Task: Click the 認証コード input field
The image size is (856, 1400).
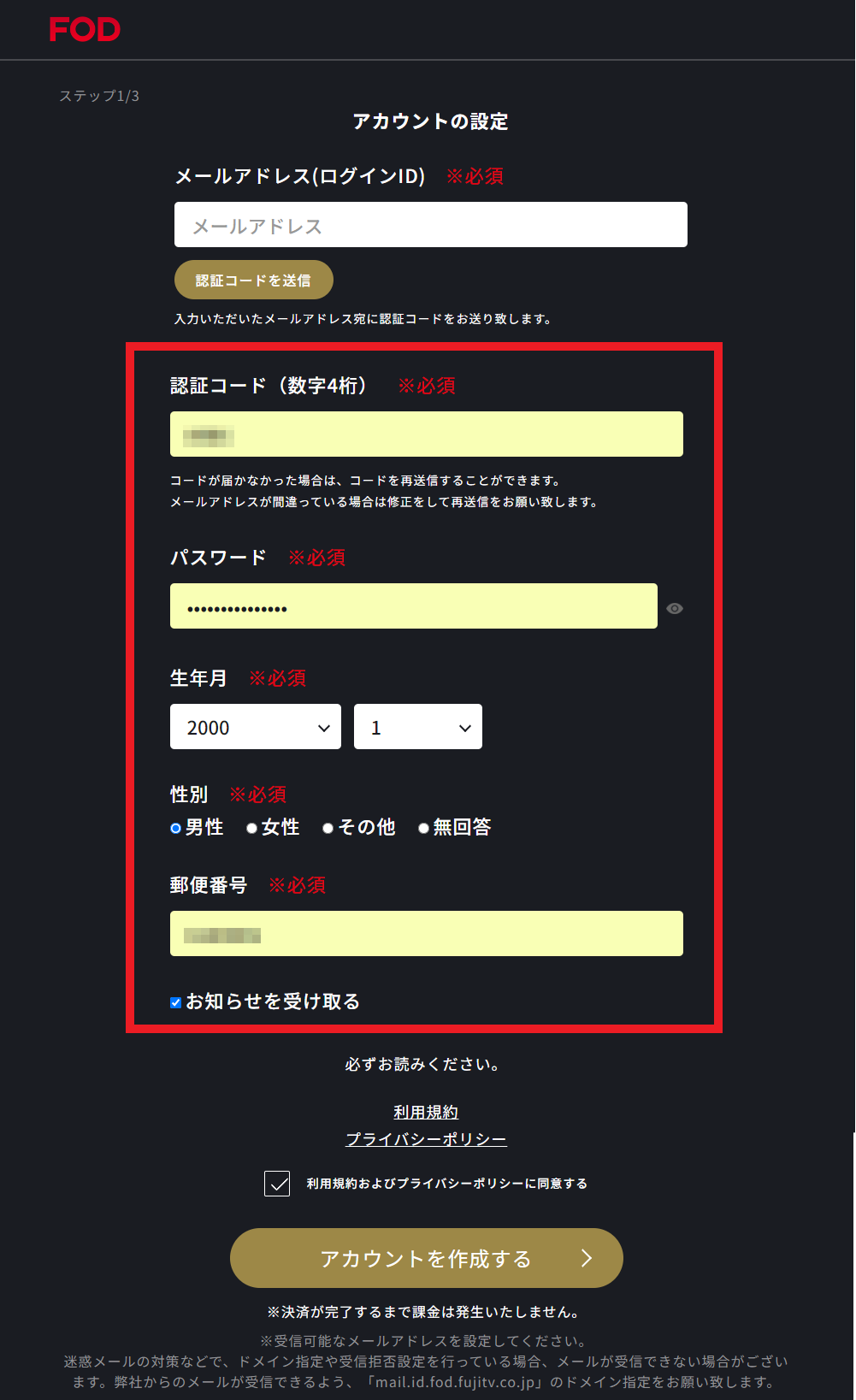Action: [427, 434]
